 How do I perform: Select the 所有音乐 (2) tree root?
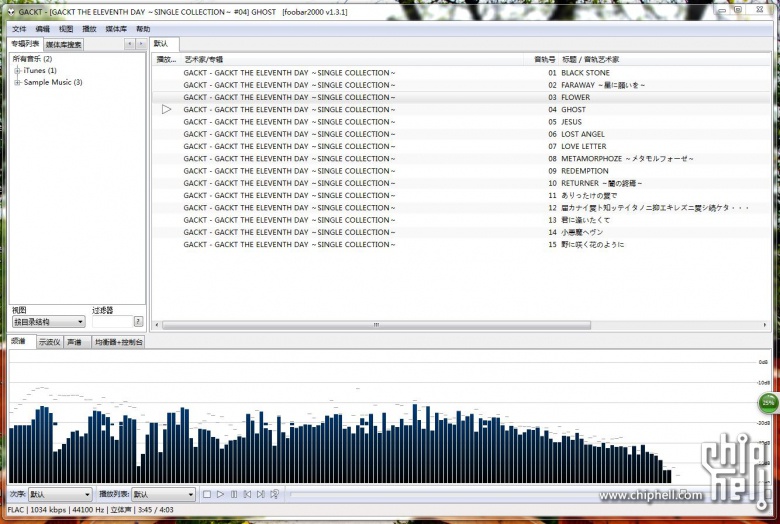coord(32,59)
